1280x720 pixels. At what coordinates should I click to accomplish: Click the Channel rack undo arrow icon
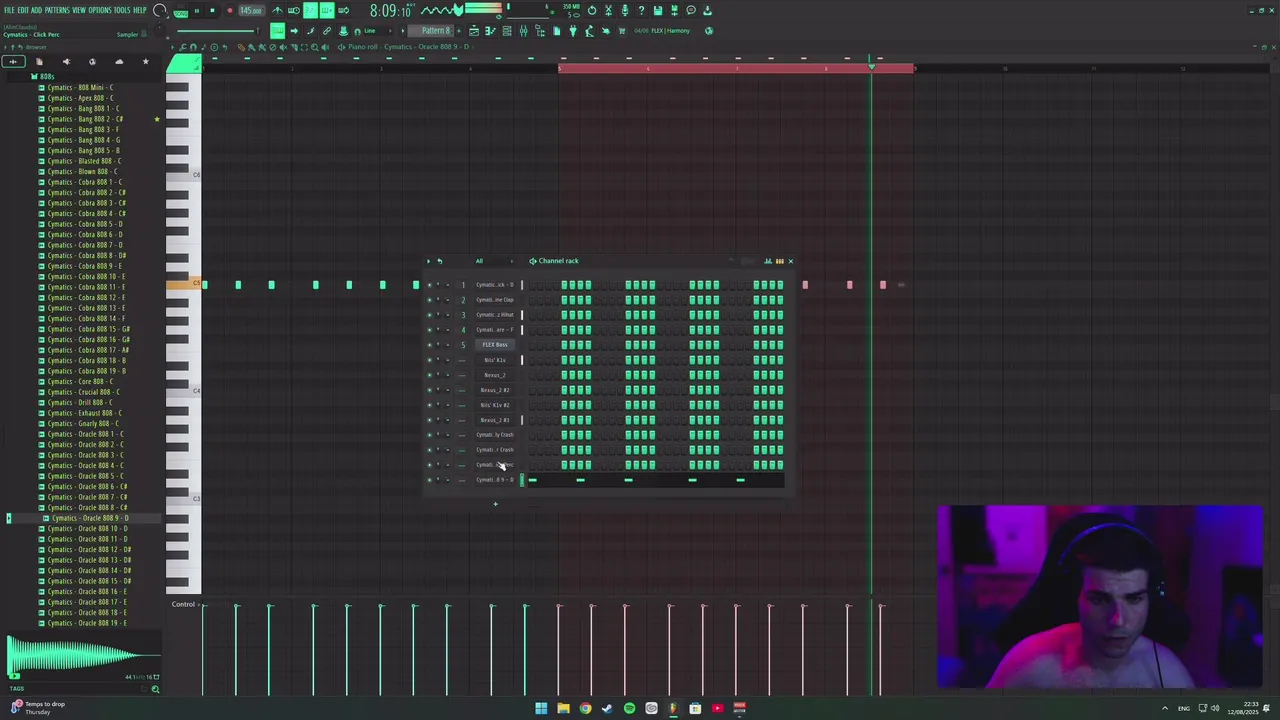439,261
